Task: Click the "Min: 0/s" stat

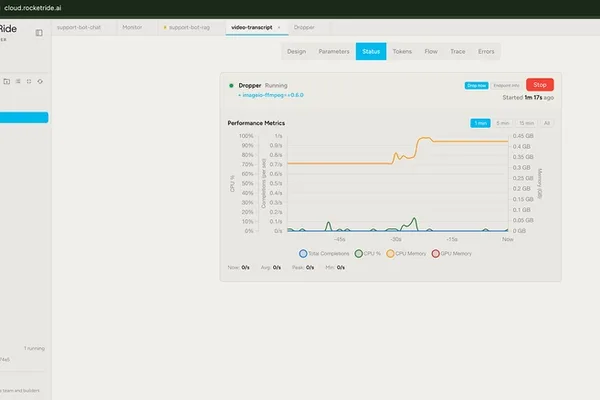Action: 335,268
